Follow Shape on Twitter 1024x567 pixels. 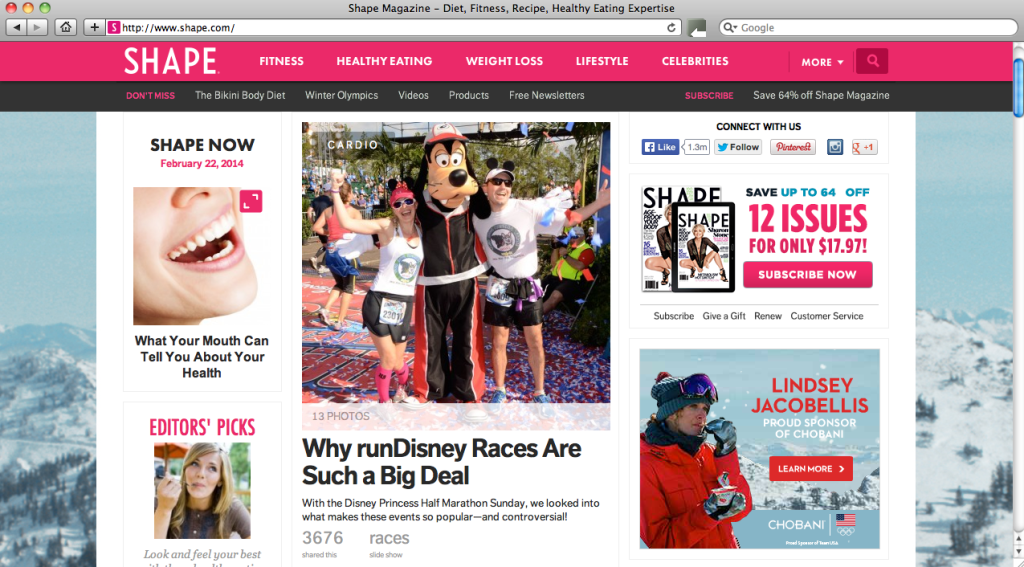tap(738, 147)
